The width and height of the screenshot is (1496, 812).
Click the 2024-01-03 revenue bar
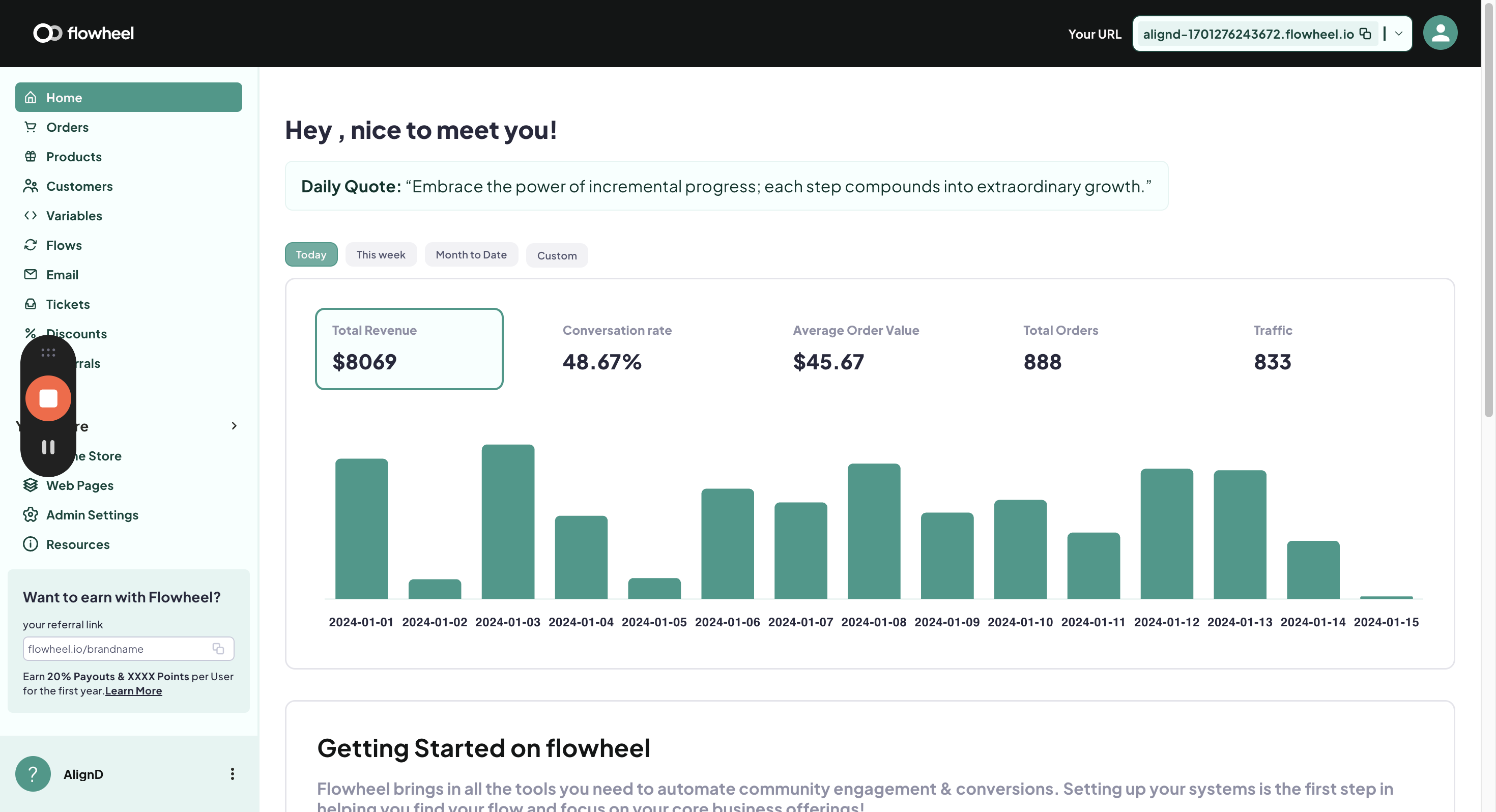coord(508,521)
